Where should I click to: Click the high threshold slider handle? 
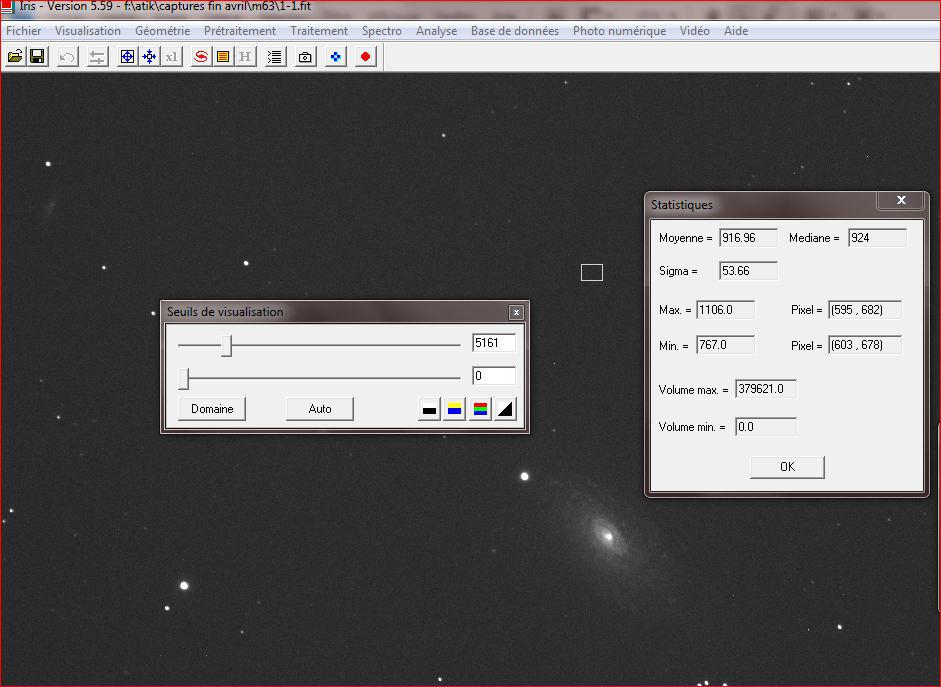coord(226,346)
